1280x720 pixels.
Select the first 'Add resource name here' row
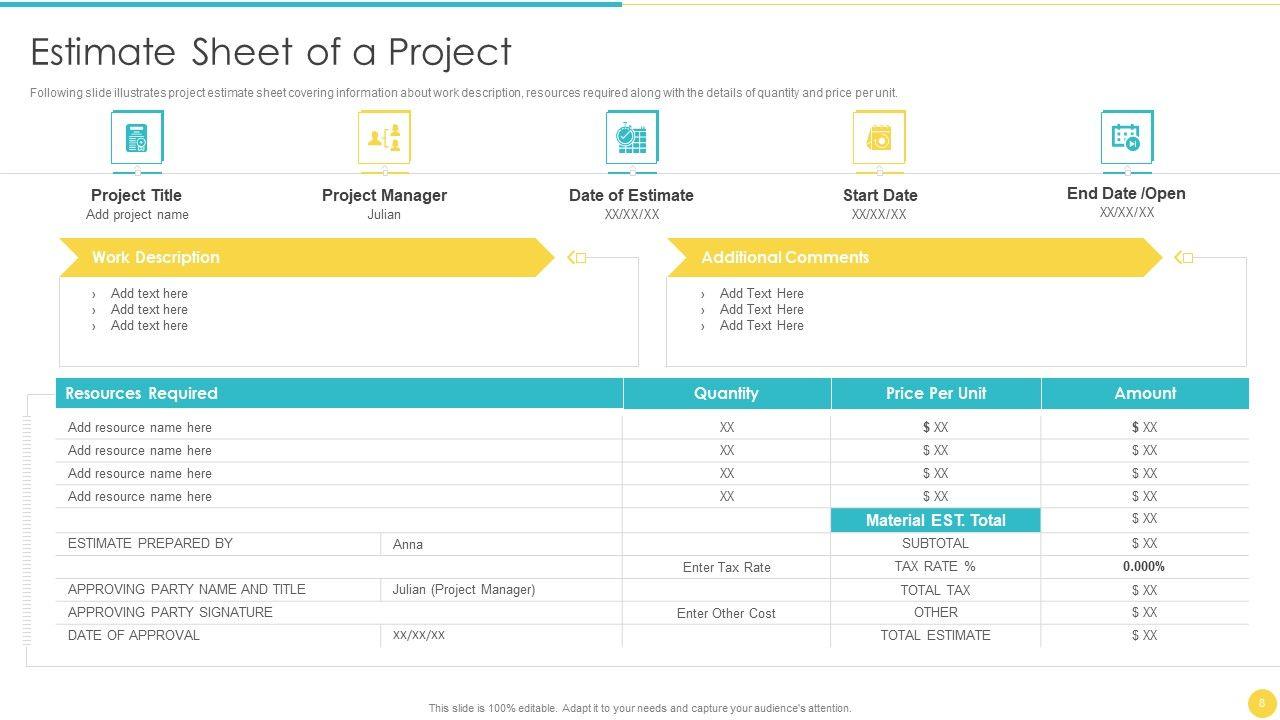tap(339, 427)
